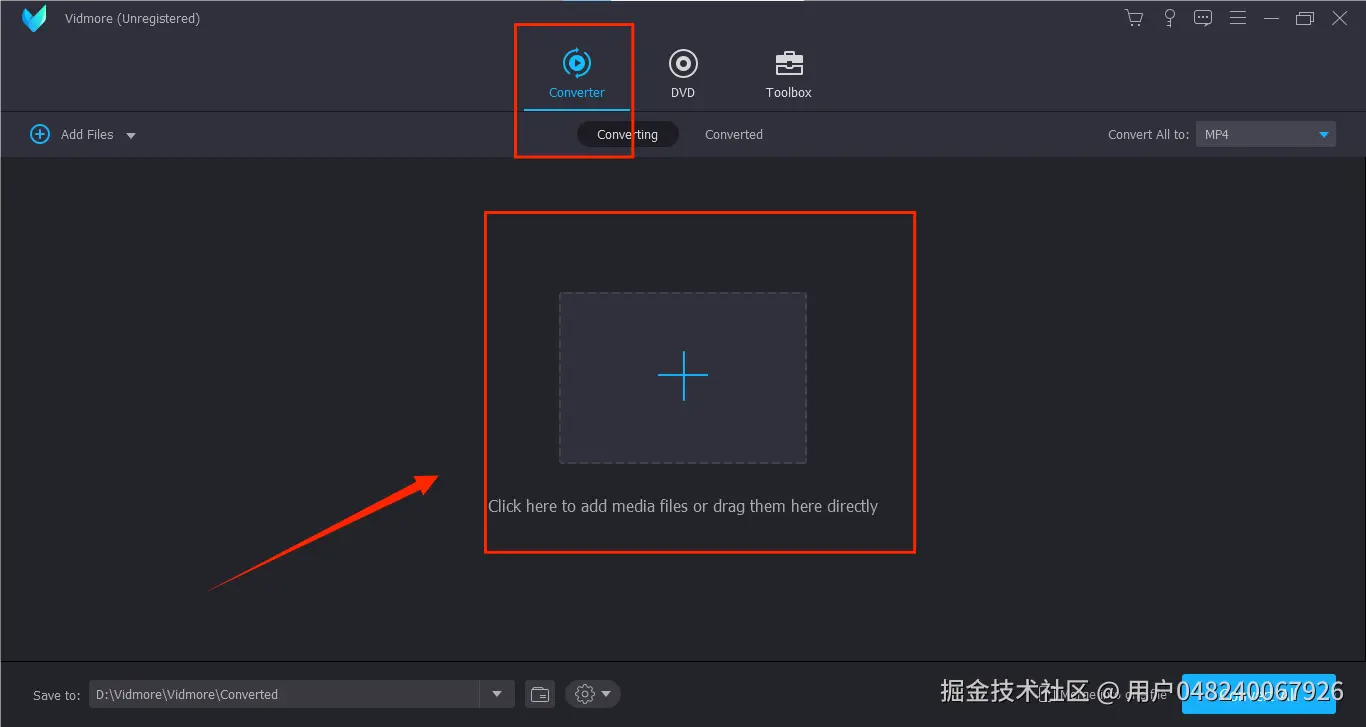Click the key register icon
Screen dimensions: 1366x727
click(1169, 18)
